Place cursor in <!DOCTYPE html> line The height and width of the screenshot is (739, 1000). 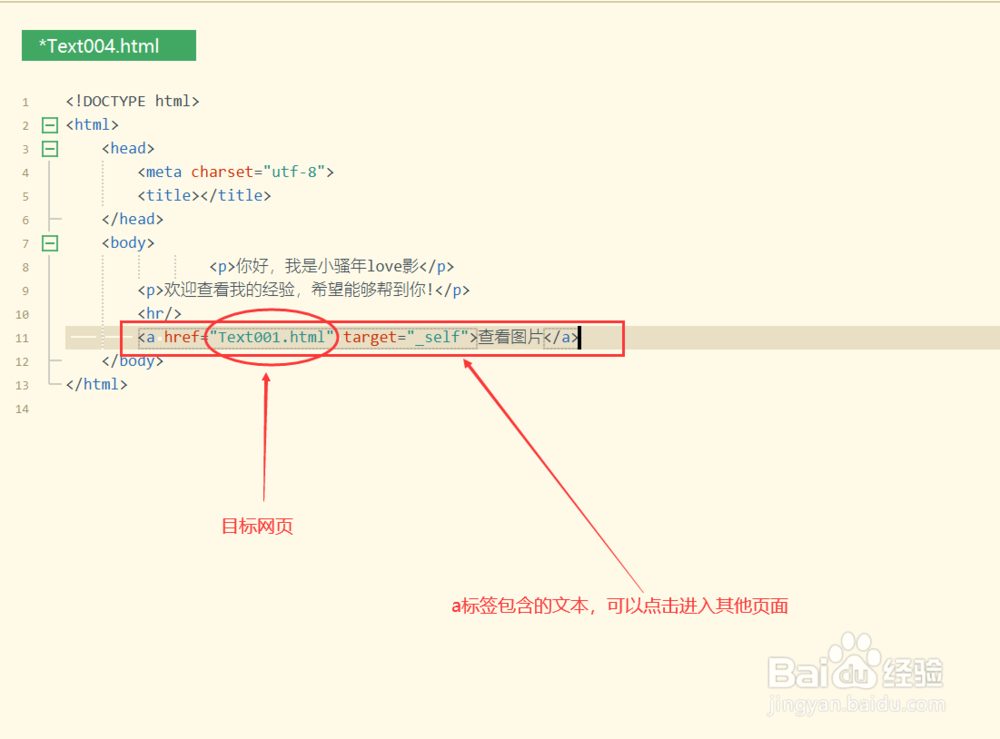(133, 101)
